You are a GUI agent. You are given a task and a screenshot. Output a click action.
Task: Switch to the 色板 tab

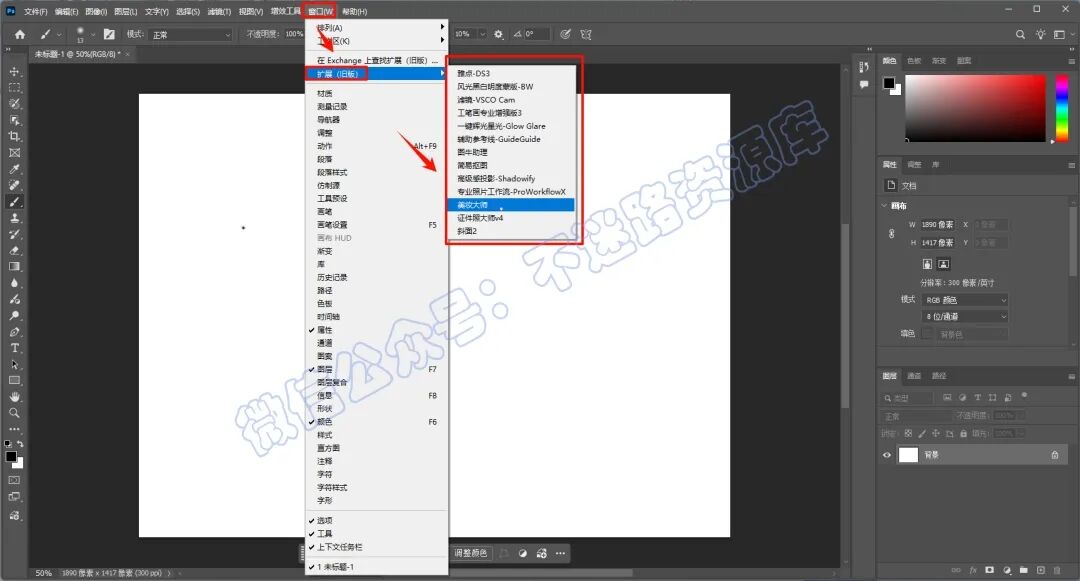coord(914,61)
